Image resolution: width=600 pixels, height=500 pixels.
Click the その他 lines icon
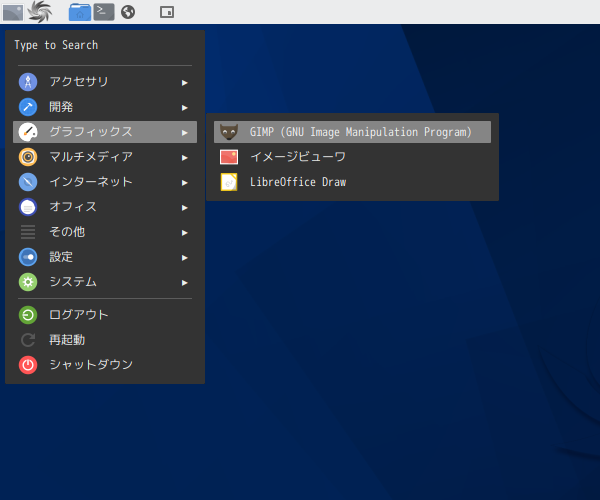(28, 232)
